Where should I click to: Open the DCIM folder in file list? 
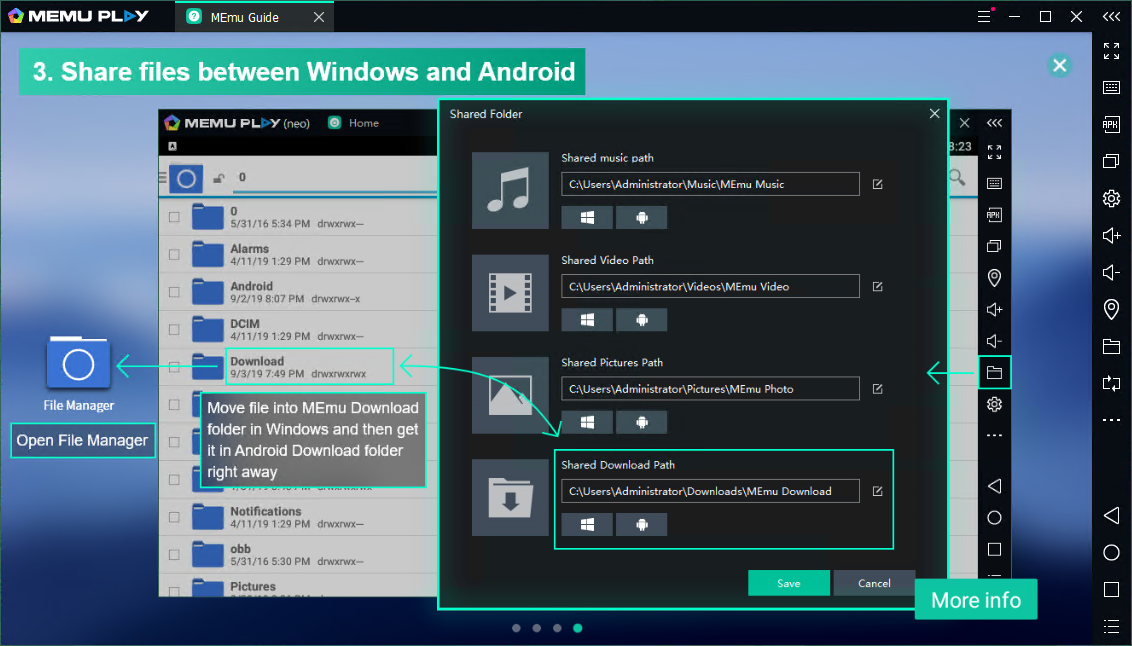pos(297,329)
